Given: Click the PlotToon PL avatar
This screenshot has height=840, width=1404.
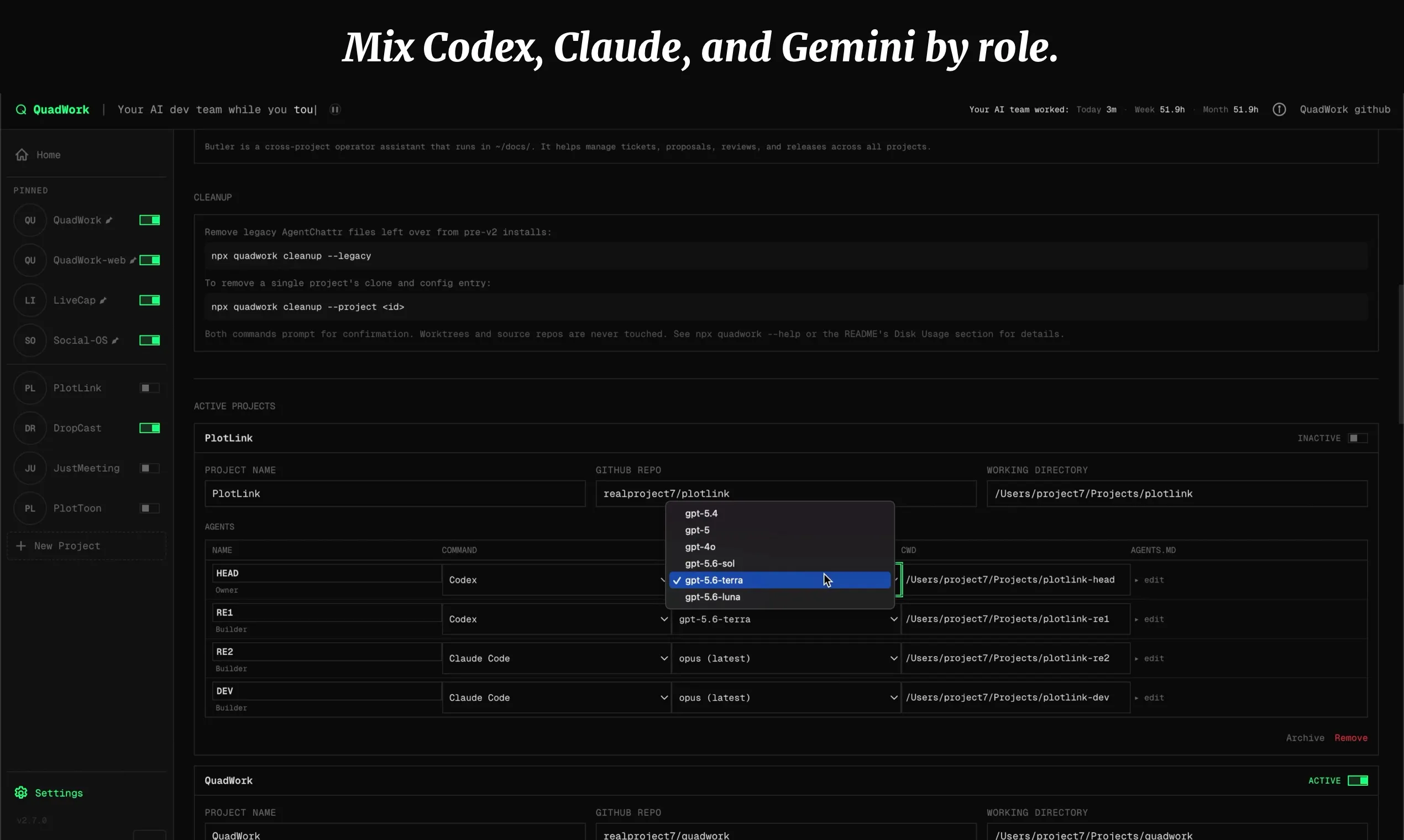Looking at the screenshot, I should 30,508.
